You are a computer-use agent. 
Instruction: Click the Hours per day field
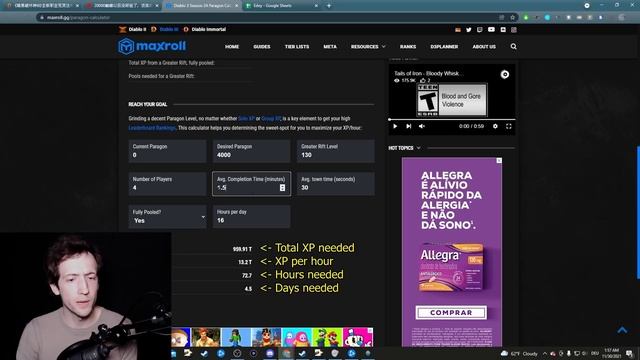click(251, 216)
